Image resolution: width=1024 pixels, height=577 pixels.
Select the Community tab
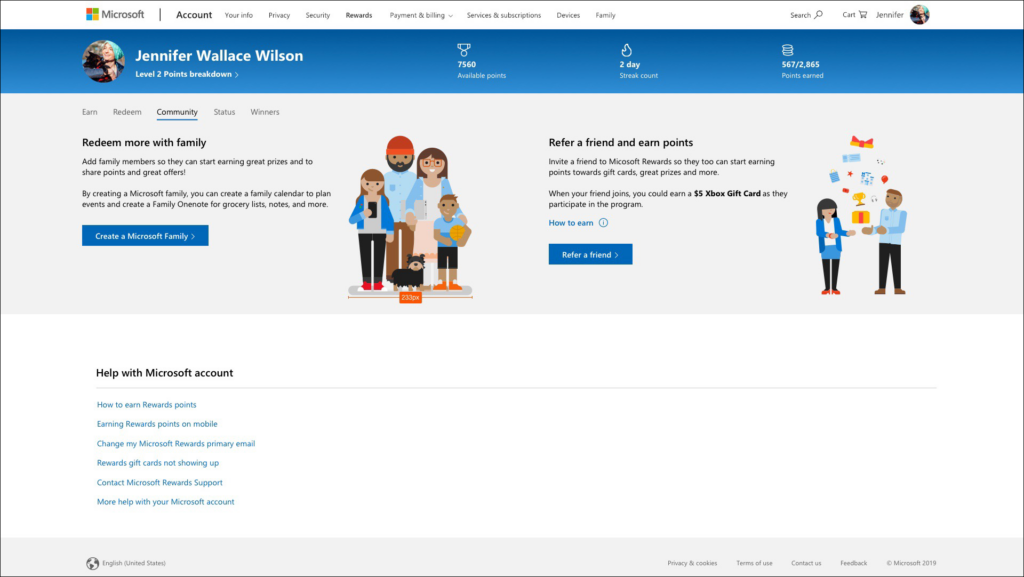click(x=177, y=112)
